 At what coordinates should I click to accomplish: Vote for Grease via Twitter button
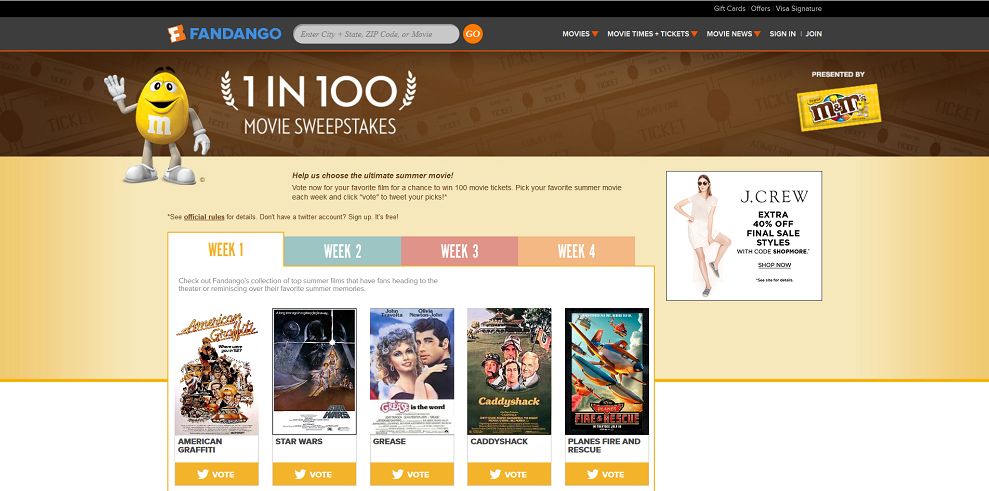pyautogui.click(x=412, y=474)
